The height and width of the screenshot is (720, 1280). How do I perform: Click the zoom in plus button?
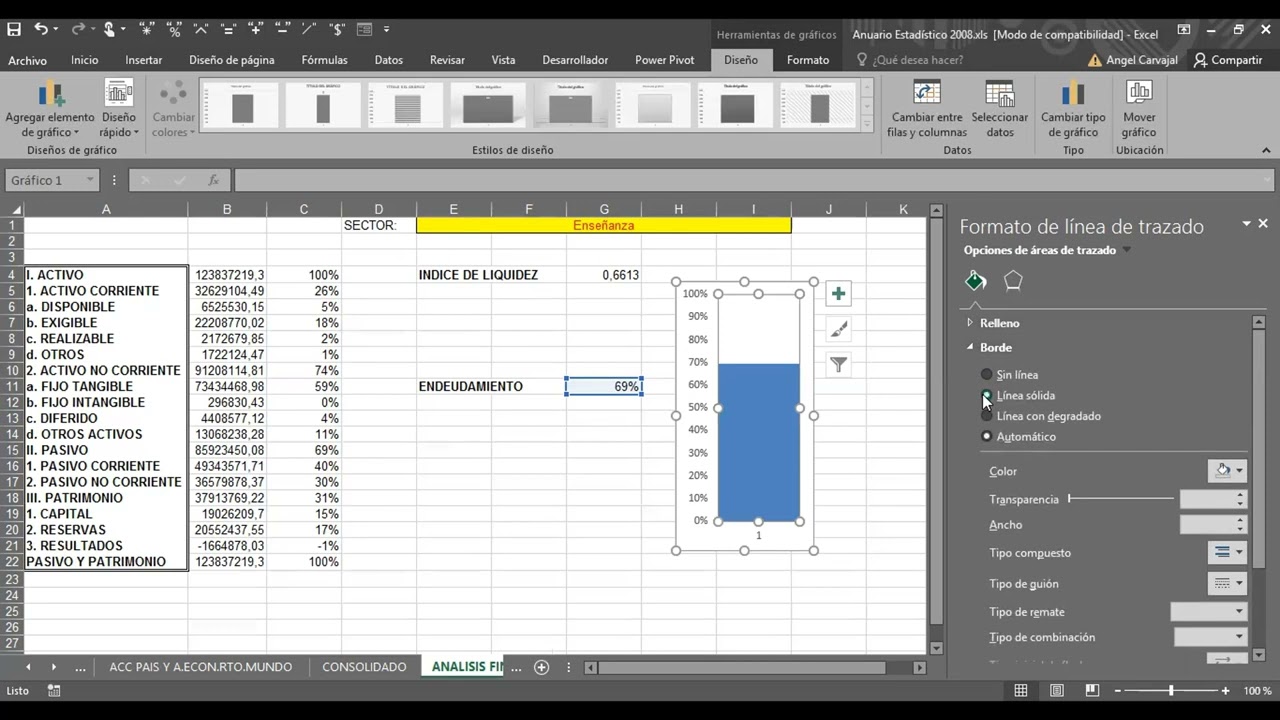[1226, 691]
